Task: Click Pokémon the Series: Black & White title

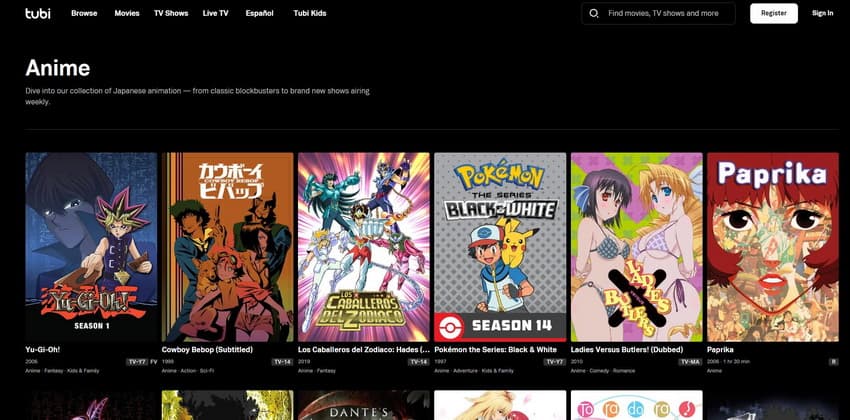Action: (495, 350)
